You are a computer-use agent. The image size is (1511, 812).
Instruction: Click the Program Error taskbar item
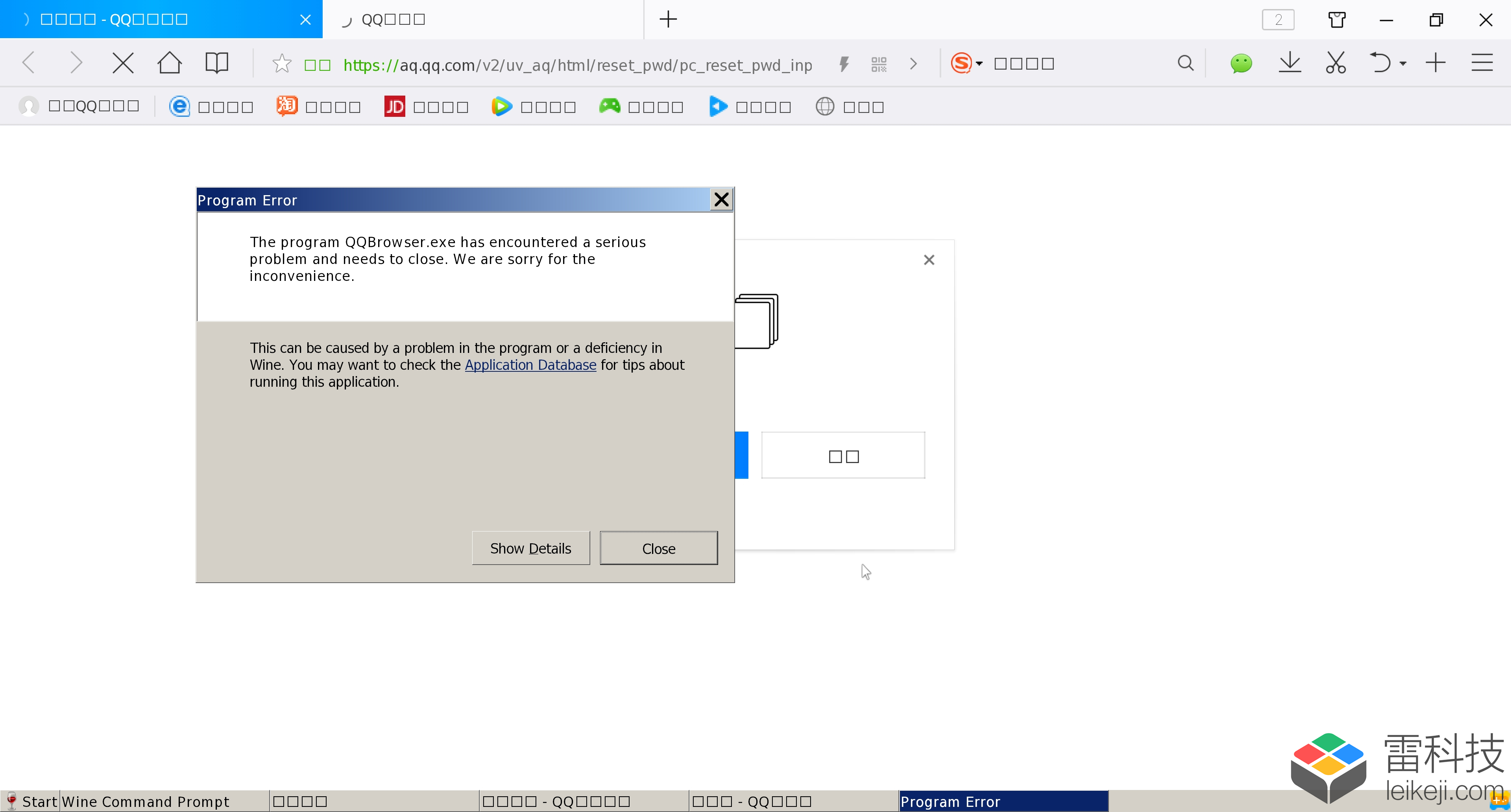coord(1005,801)
